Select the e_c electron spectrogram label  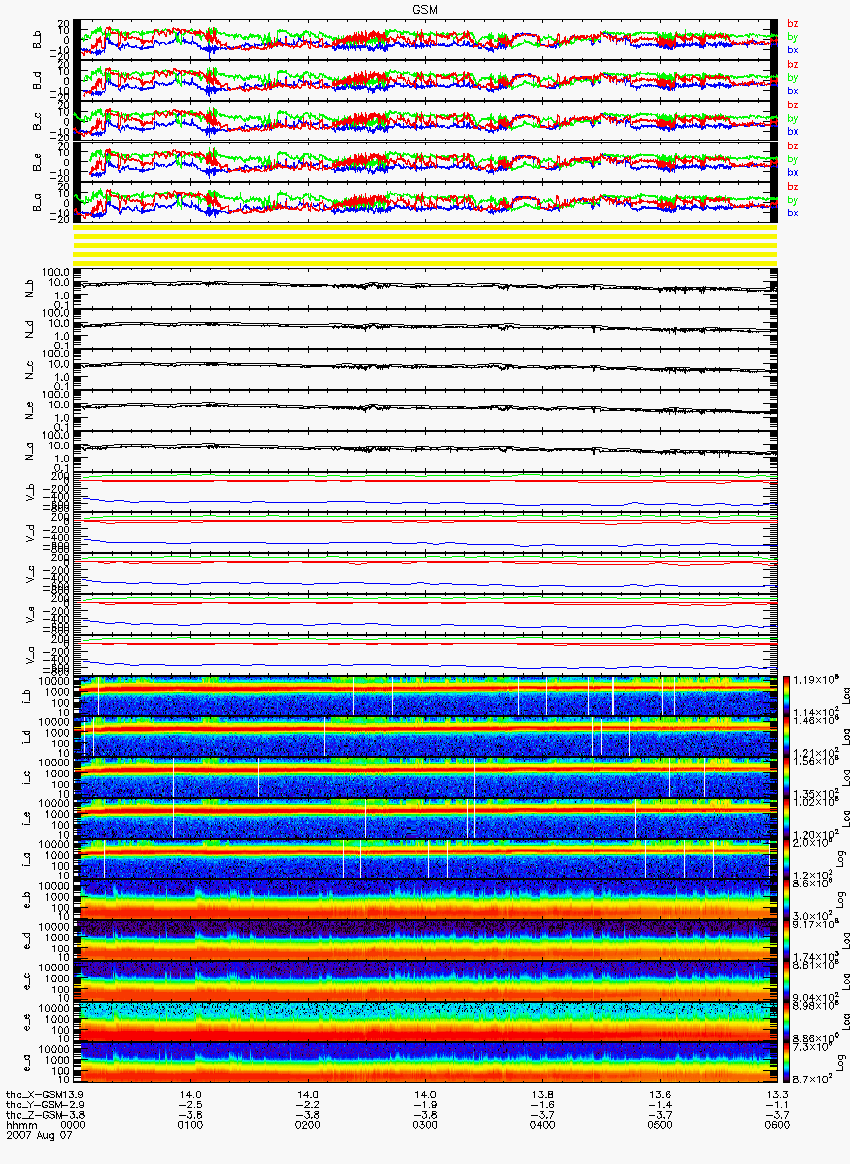tap(26, 982)
